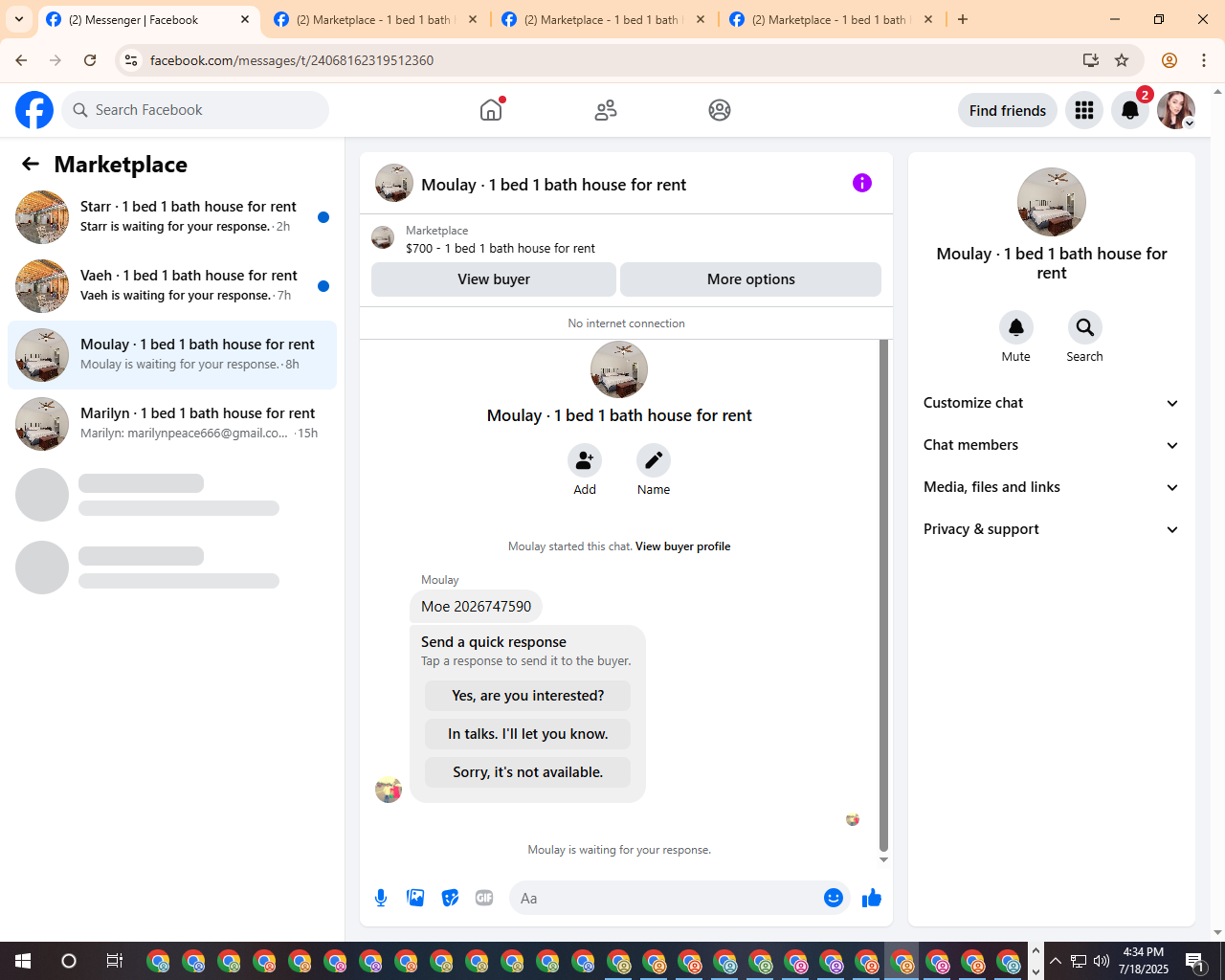Open Vaeh conversation in list

[x=172, y=286]
